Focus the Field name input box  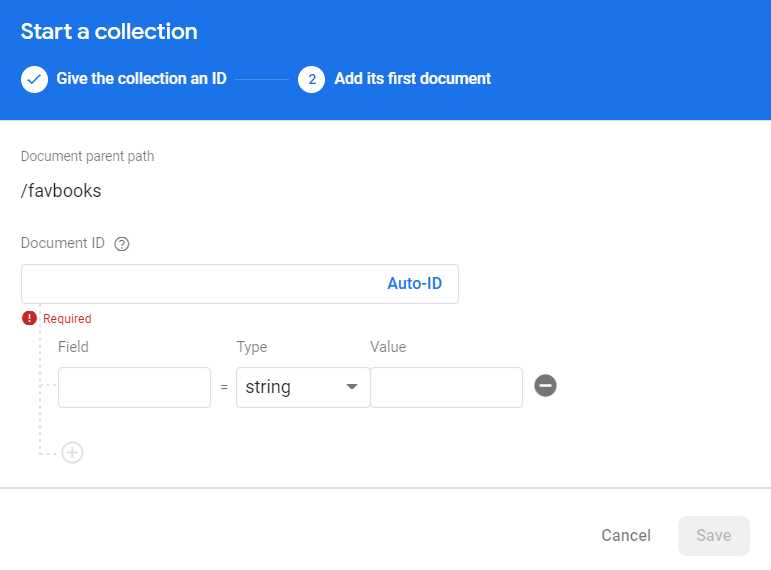tap(134, 387)
